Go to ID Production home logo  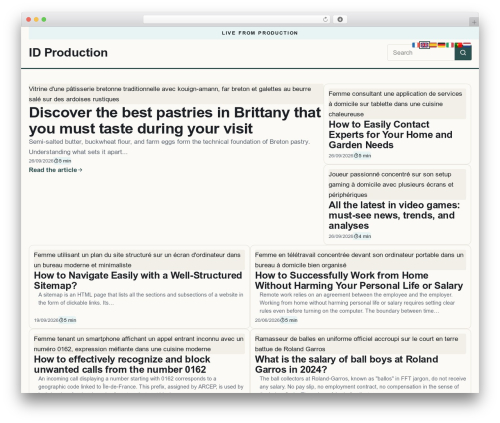click(68, 53)
